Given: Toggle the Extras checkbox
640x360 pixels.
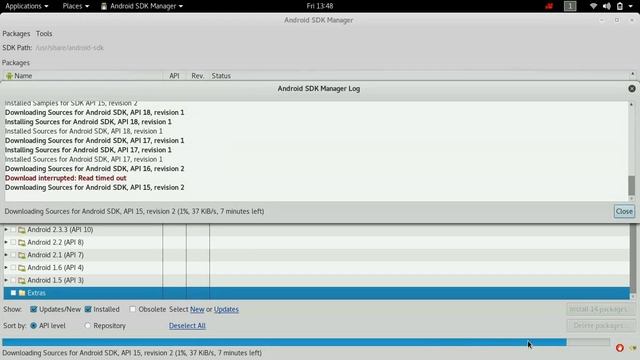Looking at the screenshot, I should [x=13, y=293].
